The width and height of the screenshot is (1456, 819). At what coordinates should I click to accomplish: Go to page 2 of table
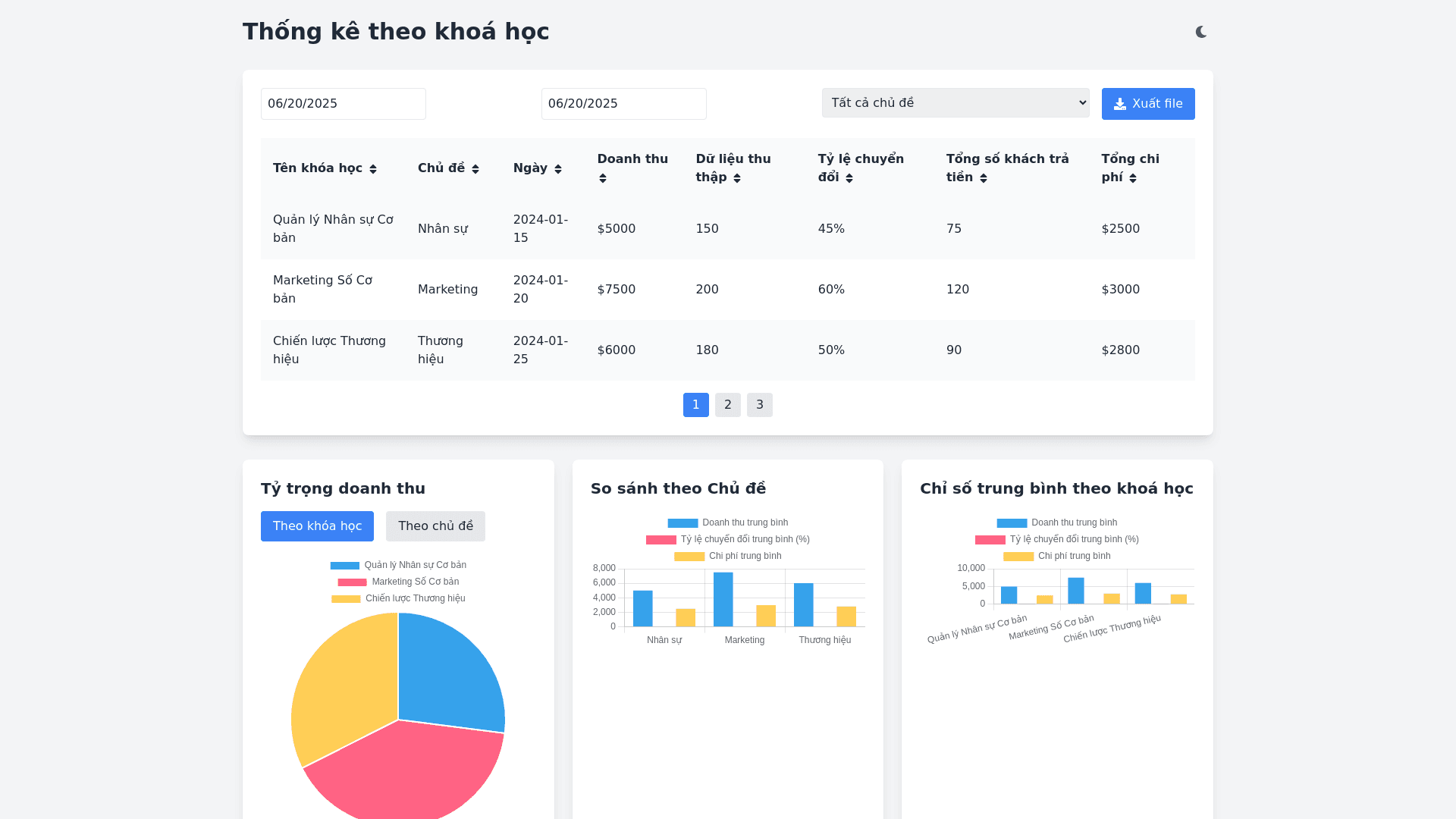pos(727,405)
